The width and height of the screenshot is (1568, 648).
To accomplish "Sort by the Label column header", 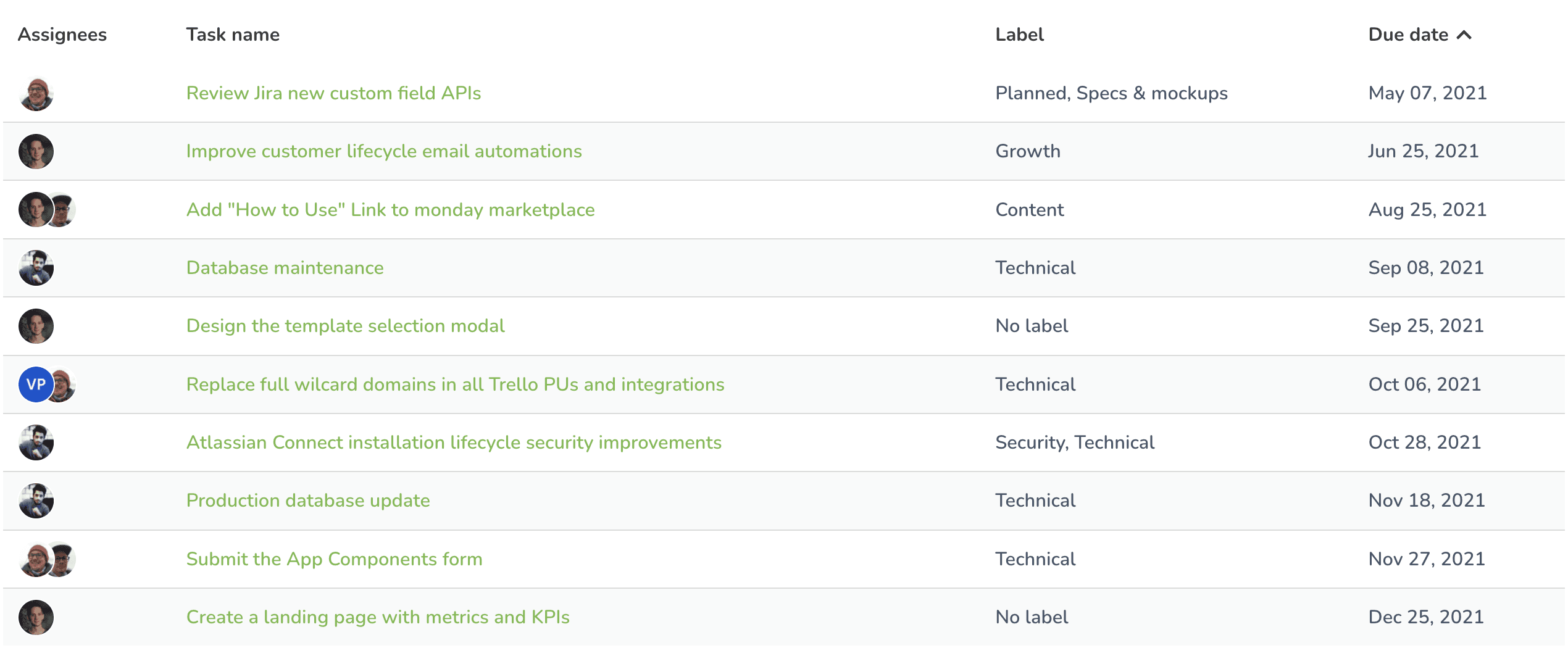I will point(1019,35).
